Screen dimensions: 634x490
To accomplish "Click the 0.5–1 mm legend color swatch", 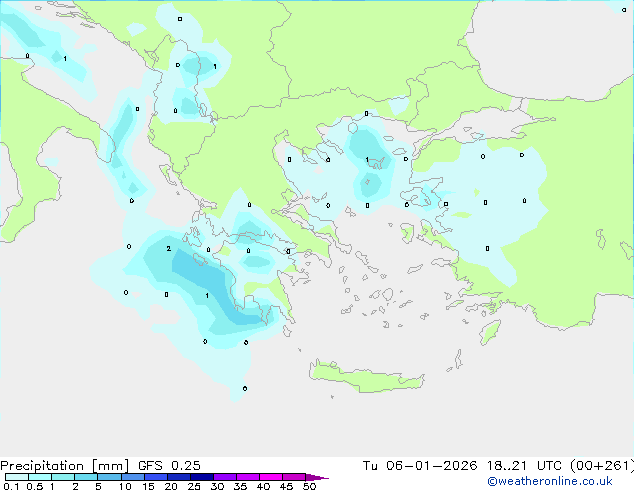I will coord(40,477).
